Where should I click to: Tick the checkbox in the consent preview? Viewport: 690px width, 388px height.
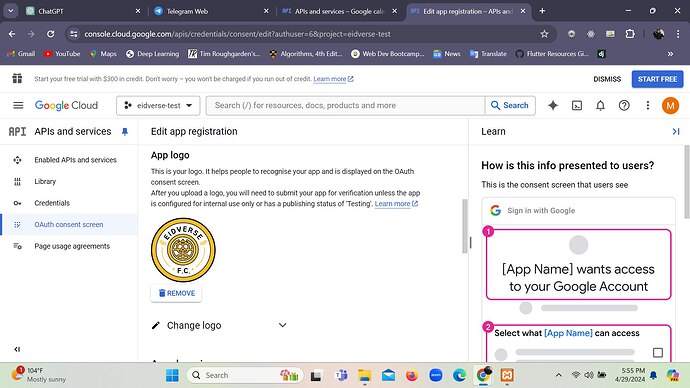(x=658, y=352)
